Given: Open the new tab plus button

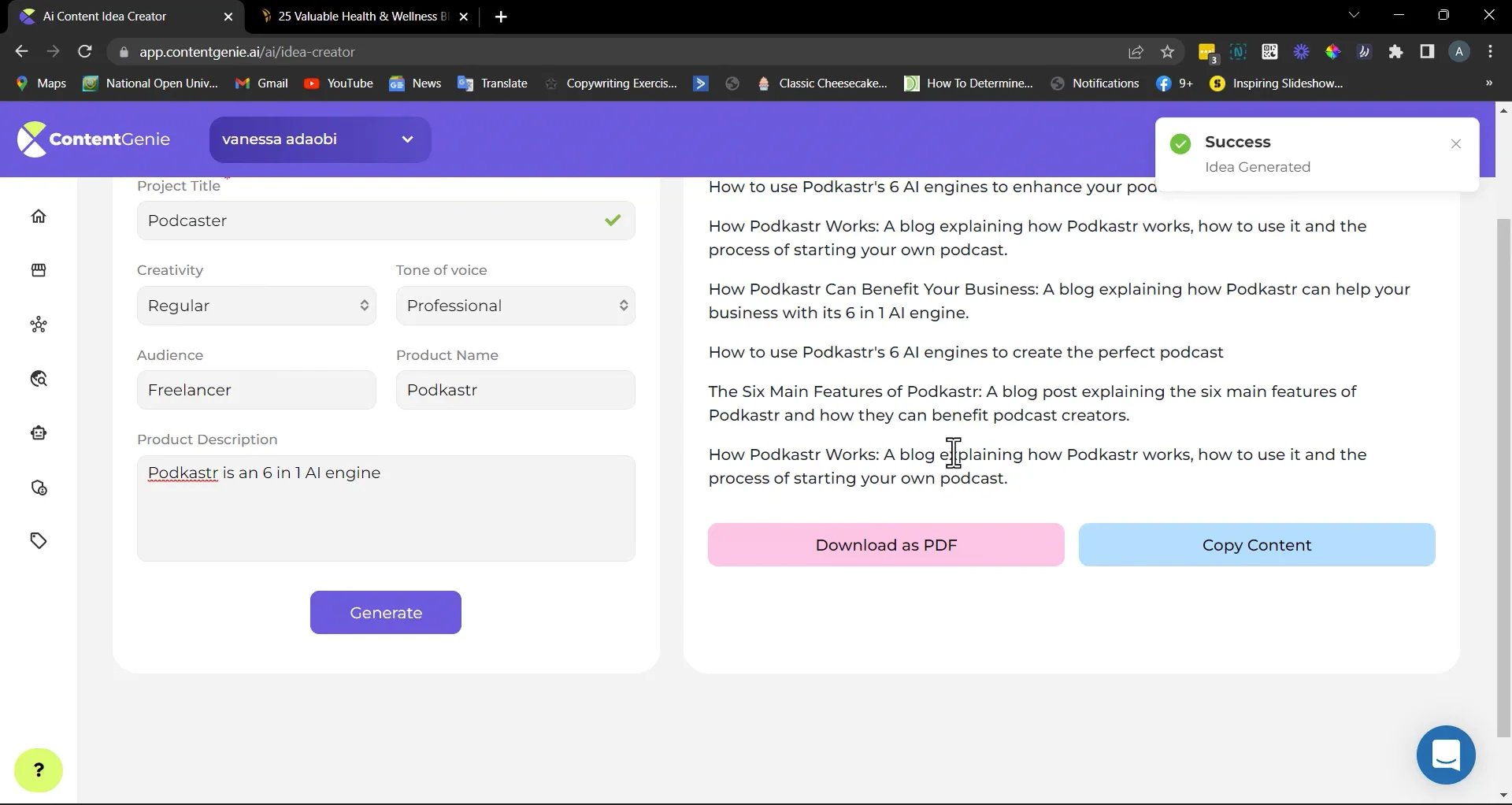Looking at the screenshot, I should [x=501, y=17].
